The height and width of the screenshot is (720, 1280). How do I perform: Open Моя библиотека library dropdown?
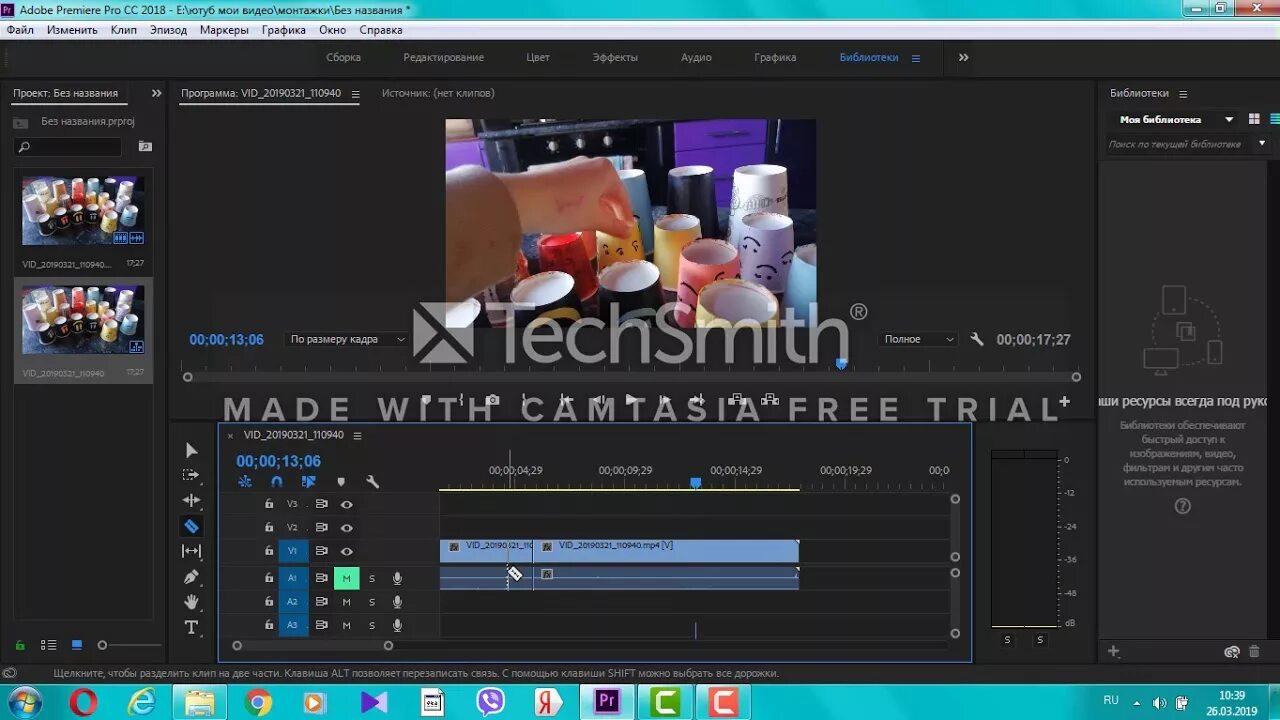pyautogui.click(x=1176, y=119)
